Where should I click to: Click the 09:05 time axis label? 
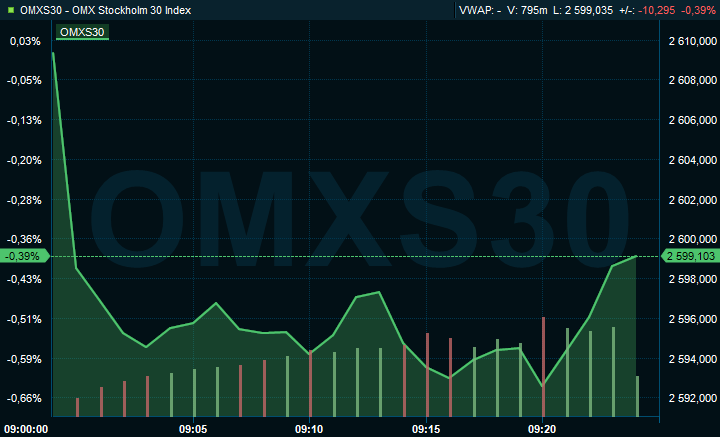coord(193,430)
